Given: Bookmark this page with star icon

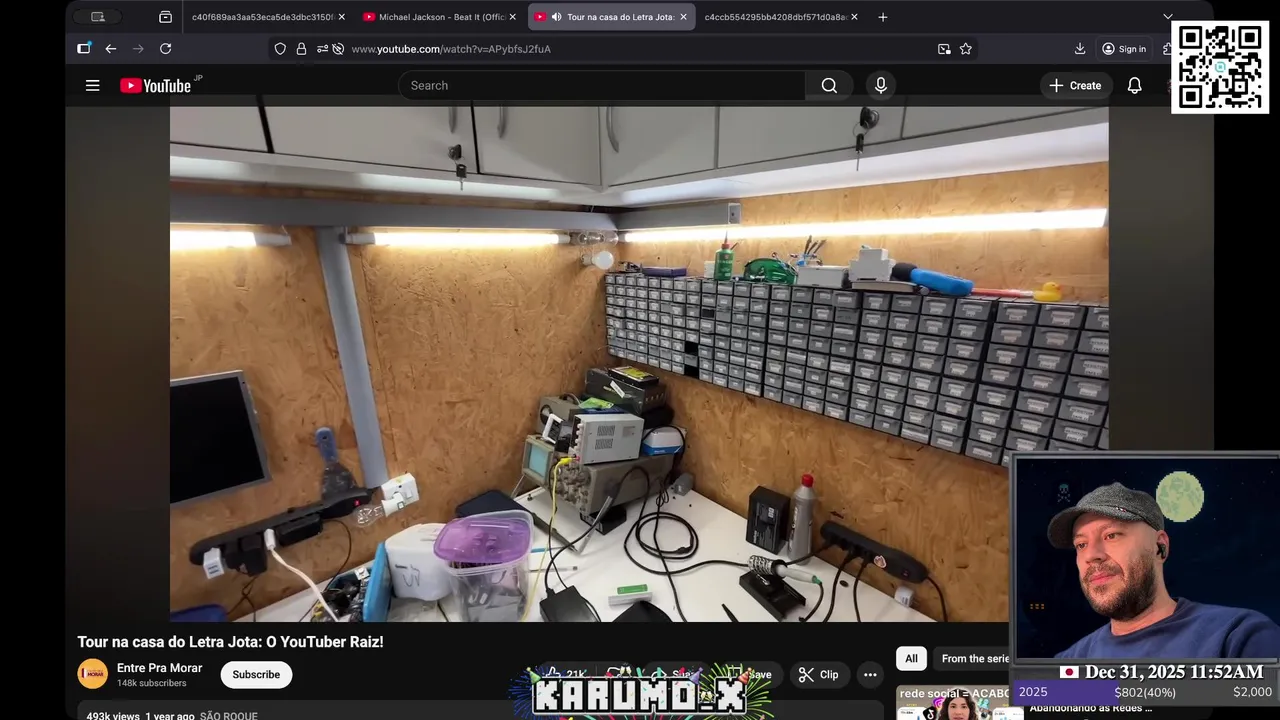Looking at the screenshot, I should (x=965, y=49).
